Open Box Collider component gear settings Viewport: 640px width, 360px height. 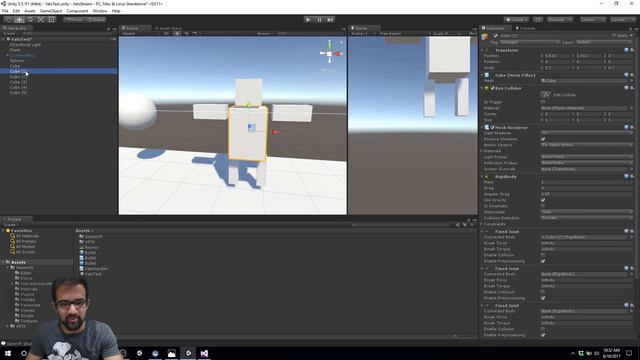point(632,88)
